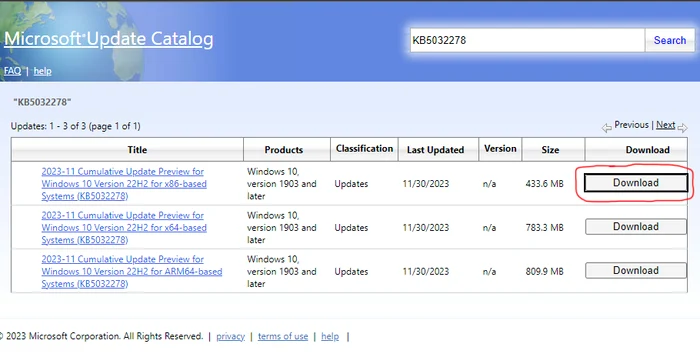
Task: Open the terms of use footer link
Action: 283,336
